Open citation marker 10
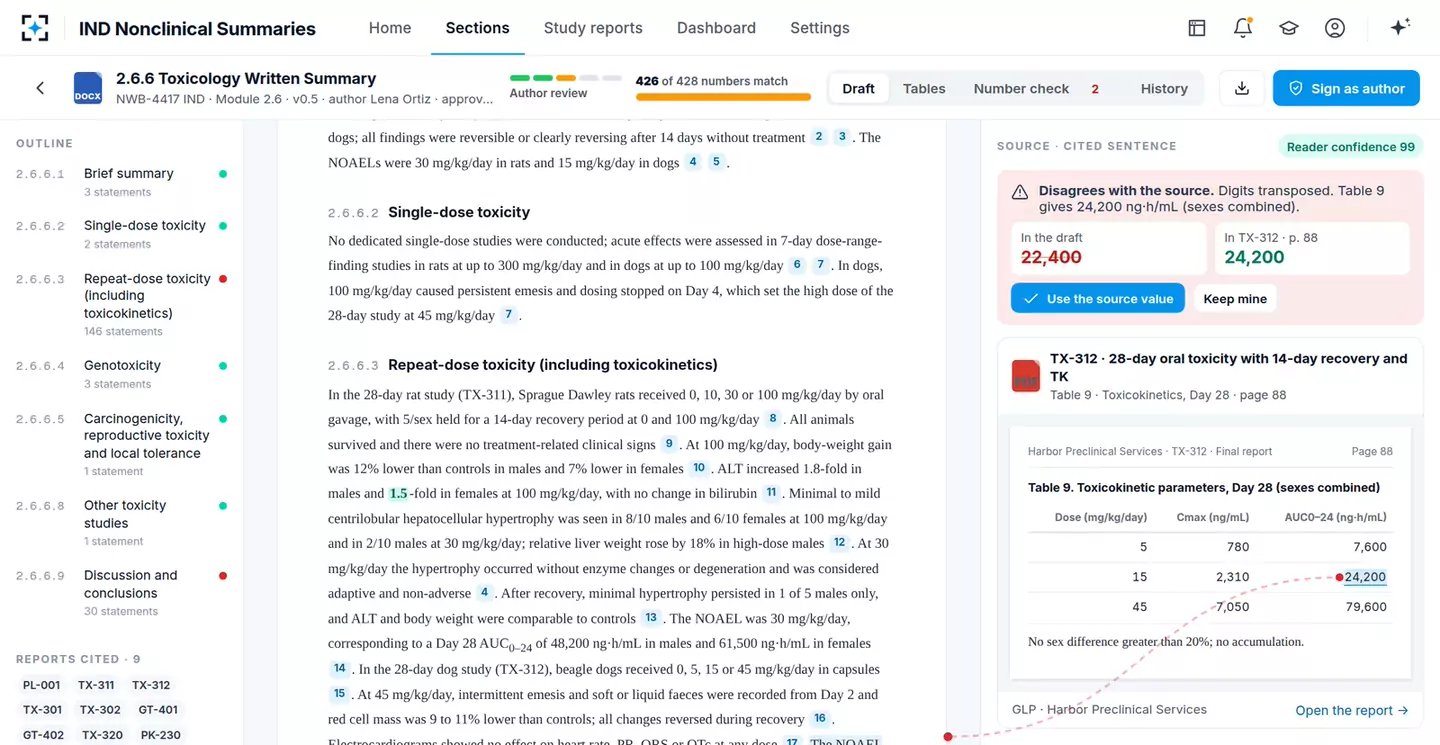Viewport: 1440px width, 745px height. coord(699,468)
